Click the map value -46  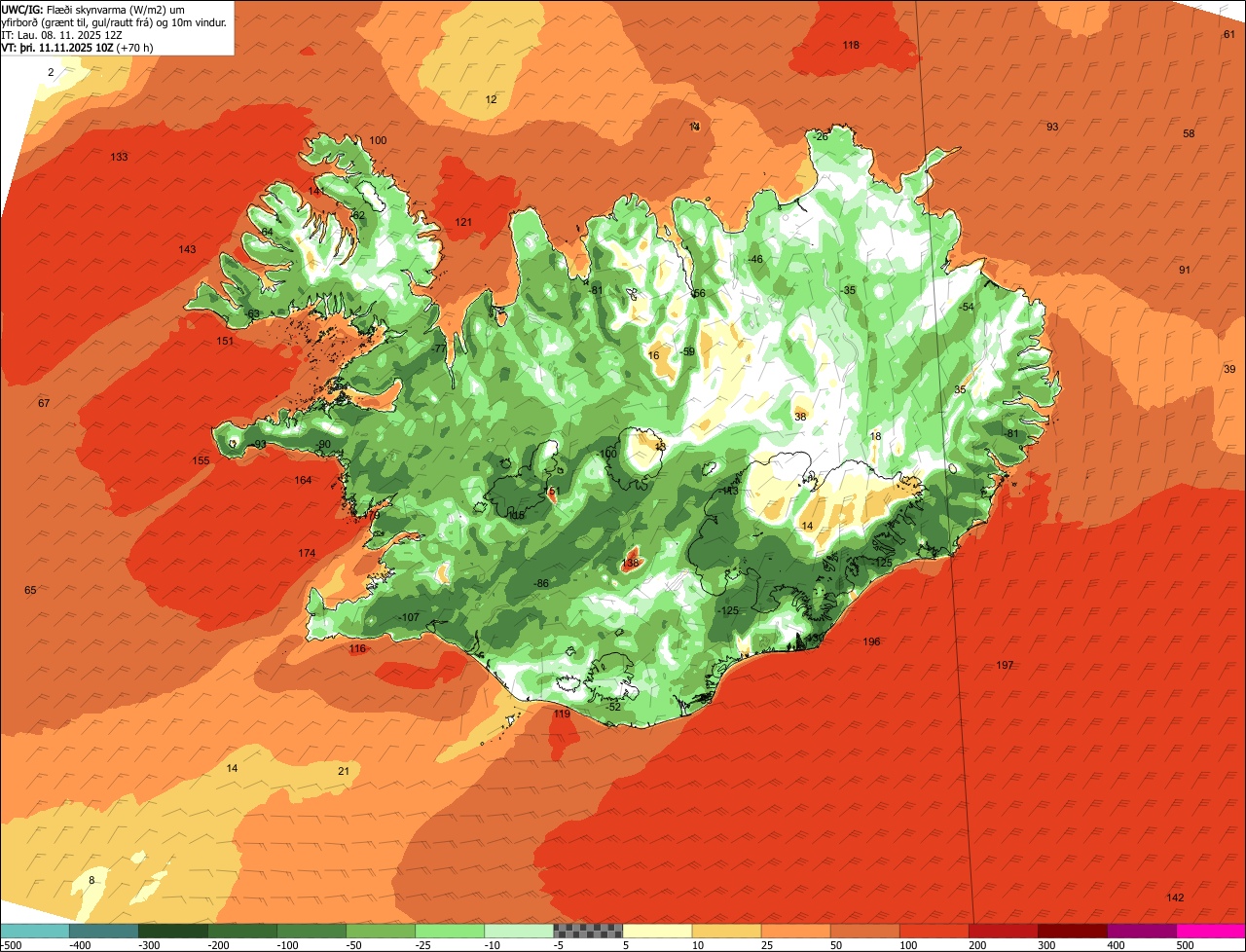pos(754,259)
